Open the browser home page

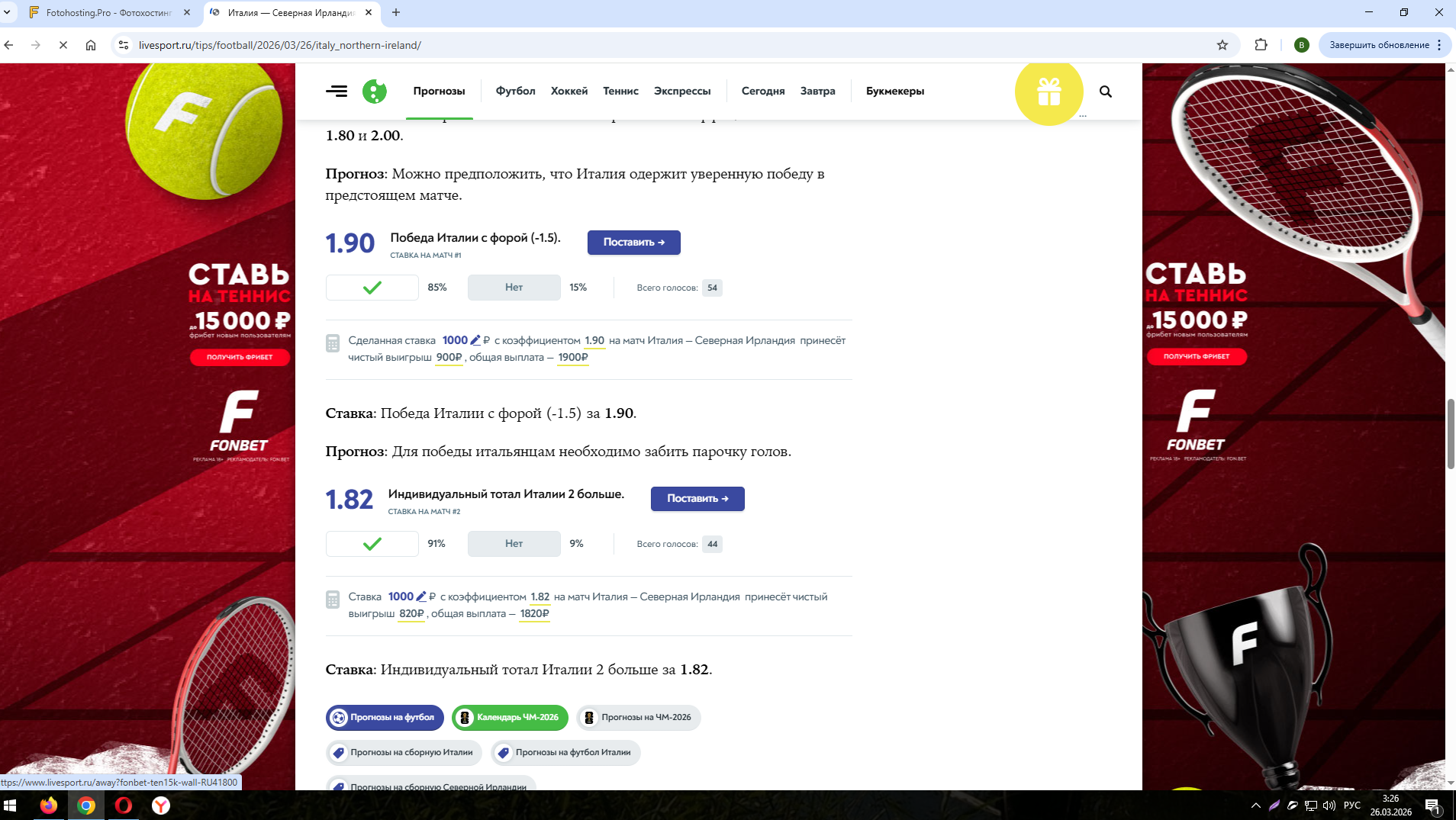point(91,45)
